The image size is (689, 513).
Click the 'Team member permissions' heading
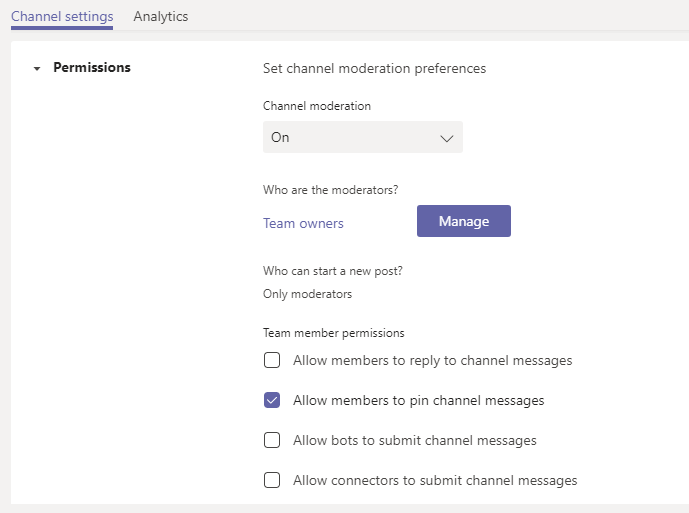(x=333, y=333)
